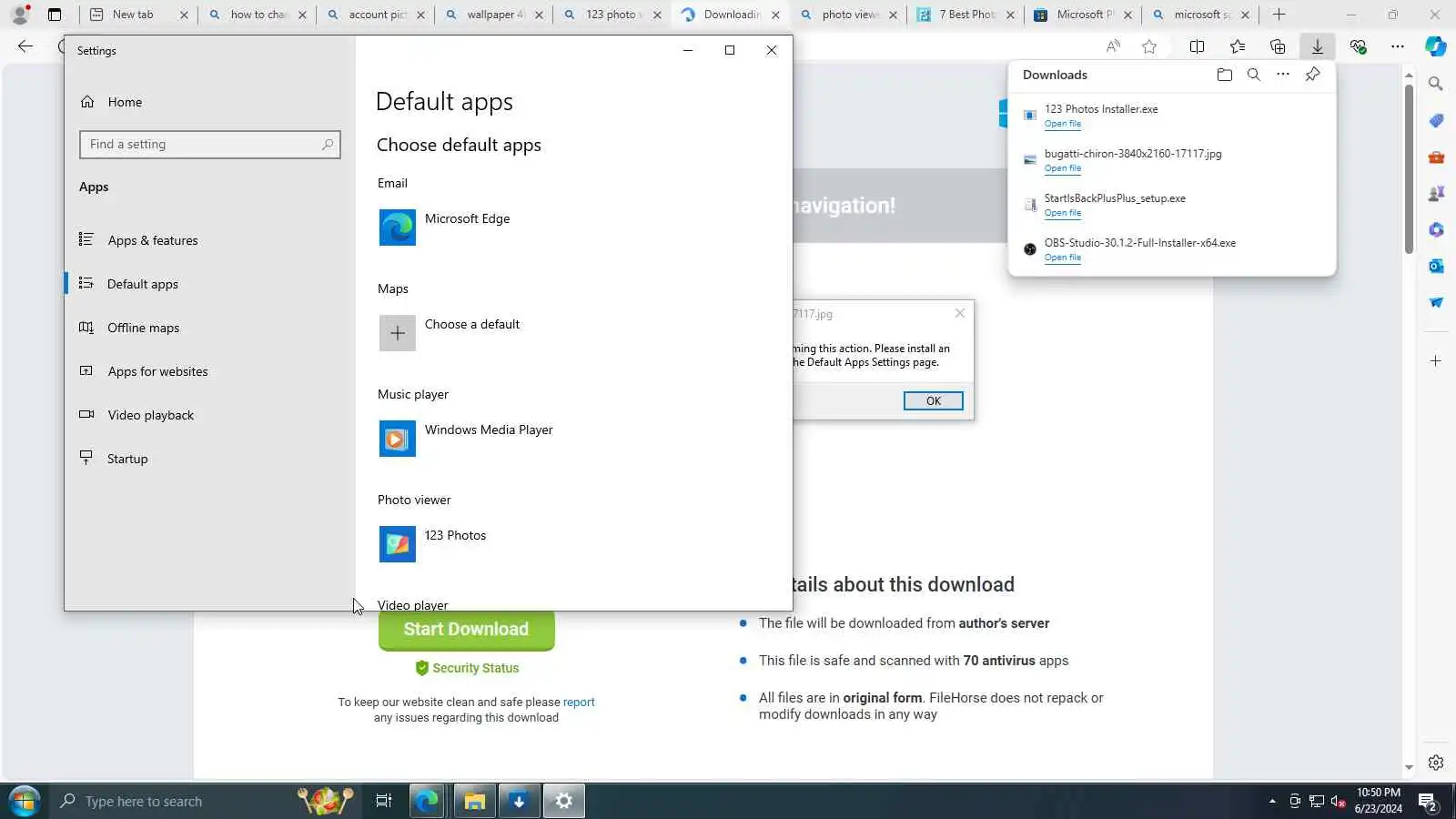Add sidebar app plus icon
1456x819 pixels.
pyautogui.click(x=1436, y=361)
